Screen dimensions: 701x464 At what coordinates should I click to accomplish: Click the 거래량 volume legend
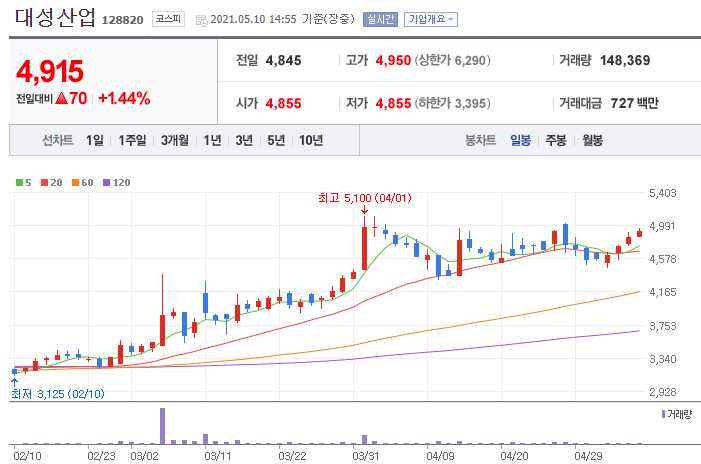(676, 414)
